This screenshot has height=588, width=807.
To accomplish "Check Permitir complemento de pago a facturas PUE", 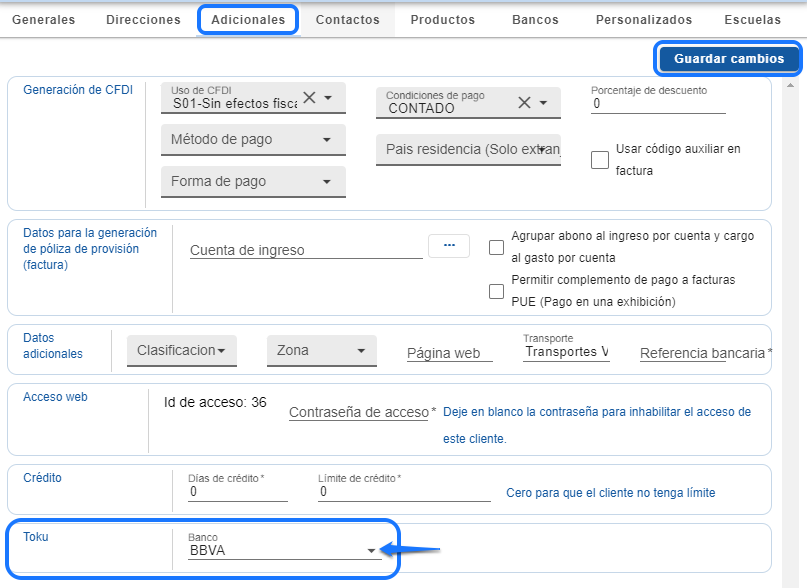I will tap(496, 291).
